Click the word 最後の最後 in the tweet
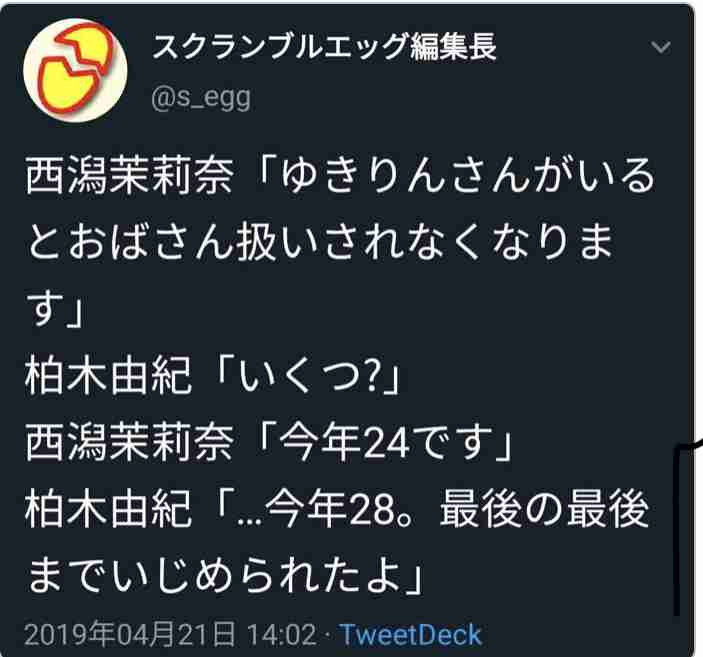Viewport: 703px width, 657px height. (543, 510)
